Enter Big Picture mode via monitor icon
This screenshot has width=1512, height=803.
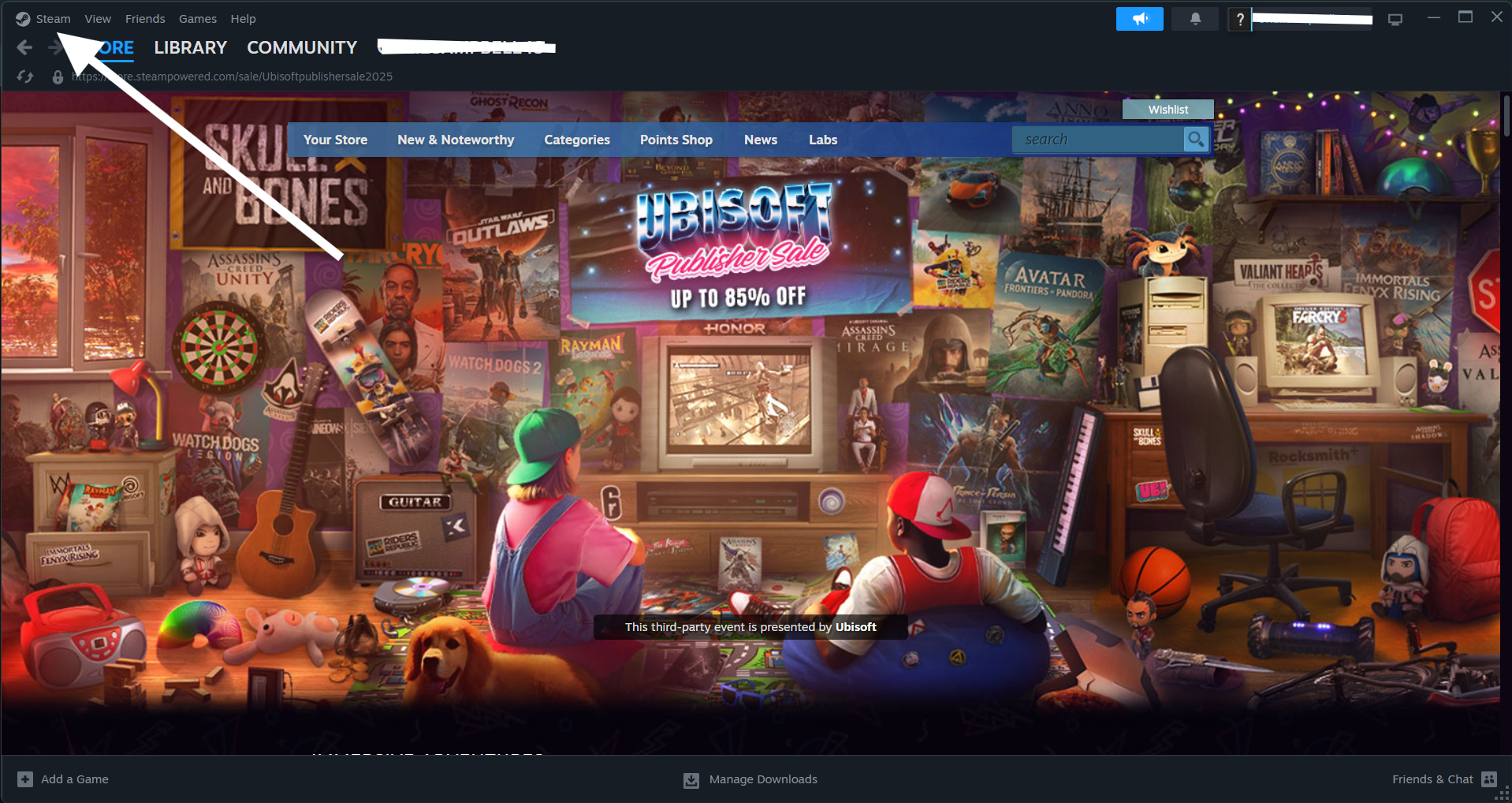click(x=1395, y=19)
